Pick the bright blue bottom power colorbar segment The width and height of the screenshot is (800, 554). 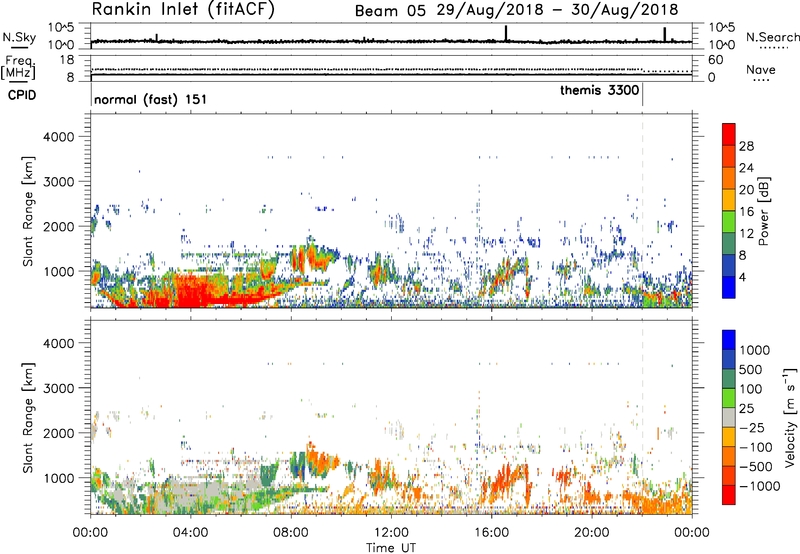[729, 287]
